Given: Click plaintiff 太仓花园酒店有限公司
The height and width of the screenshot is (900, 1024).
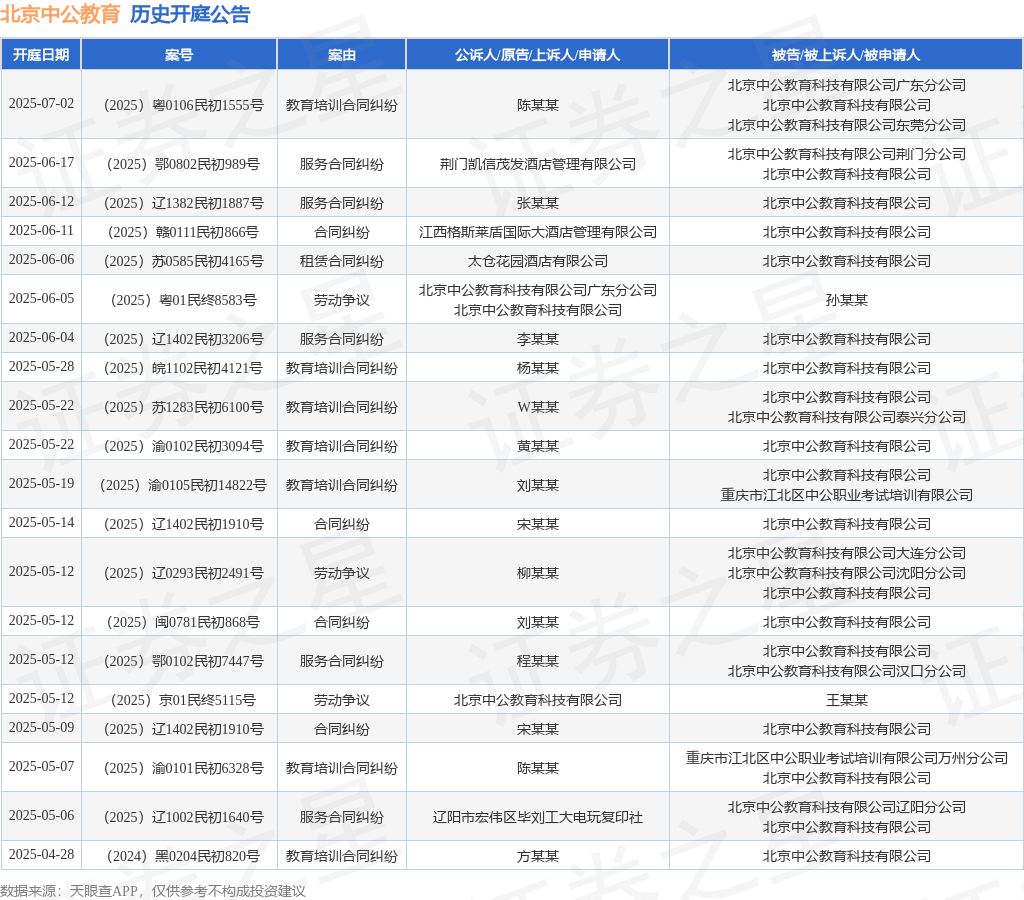Looking at the screenshot, I should pos(537,261).
